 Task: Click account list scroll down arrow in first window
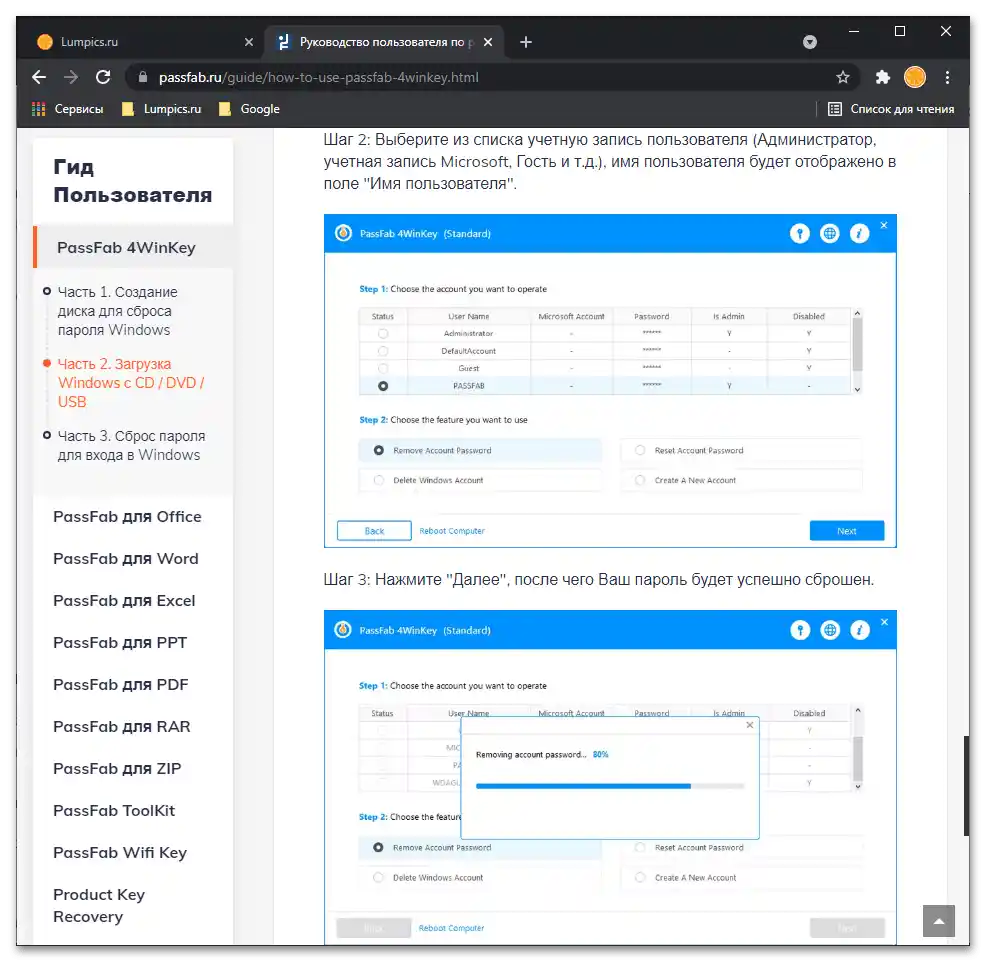[x=857, y=390]
